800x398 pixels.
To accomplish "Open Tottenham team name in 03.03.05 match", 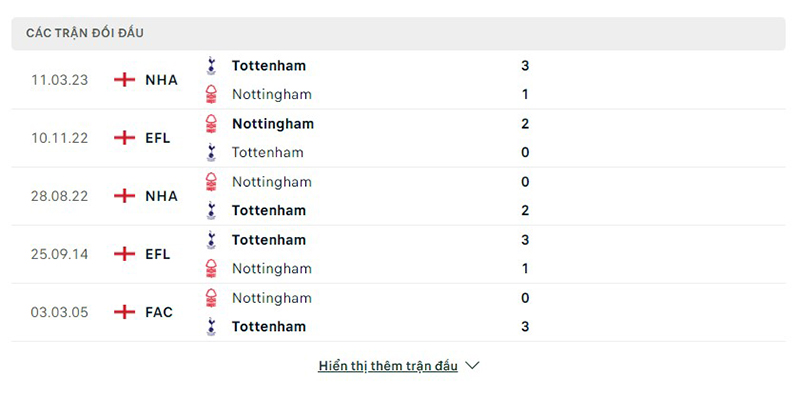I will [x=269, y=327].
